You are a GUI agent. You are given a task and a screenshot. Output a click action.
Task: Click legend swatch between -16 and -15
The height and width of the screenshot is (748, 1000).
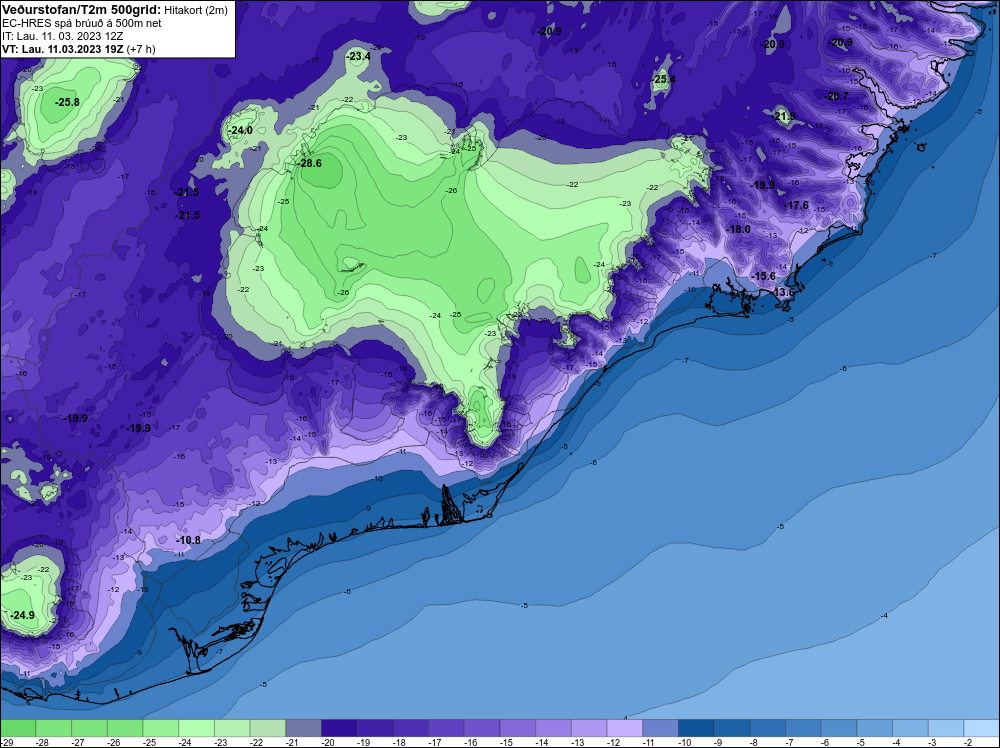[482, 728]
